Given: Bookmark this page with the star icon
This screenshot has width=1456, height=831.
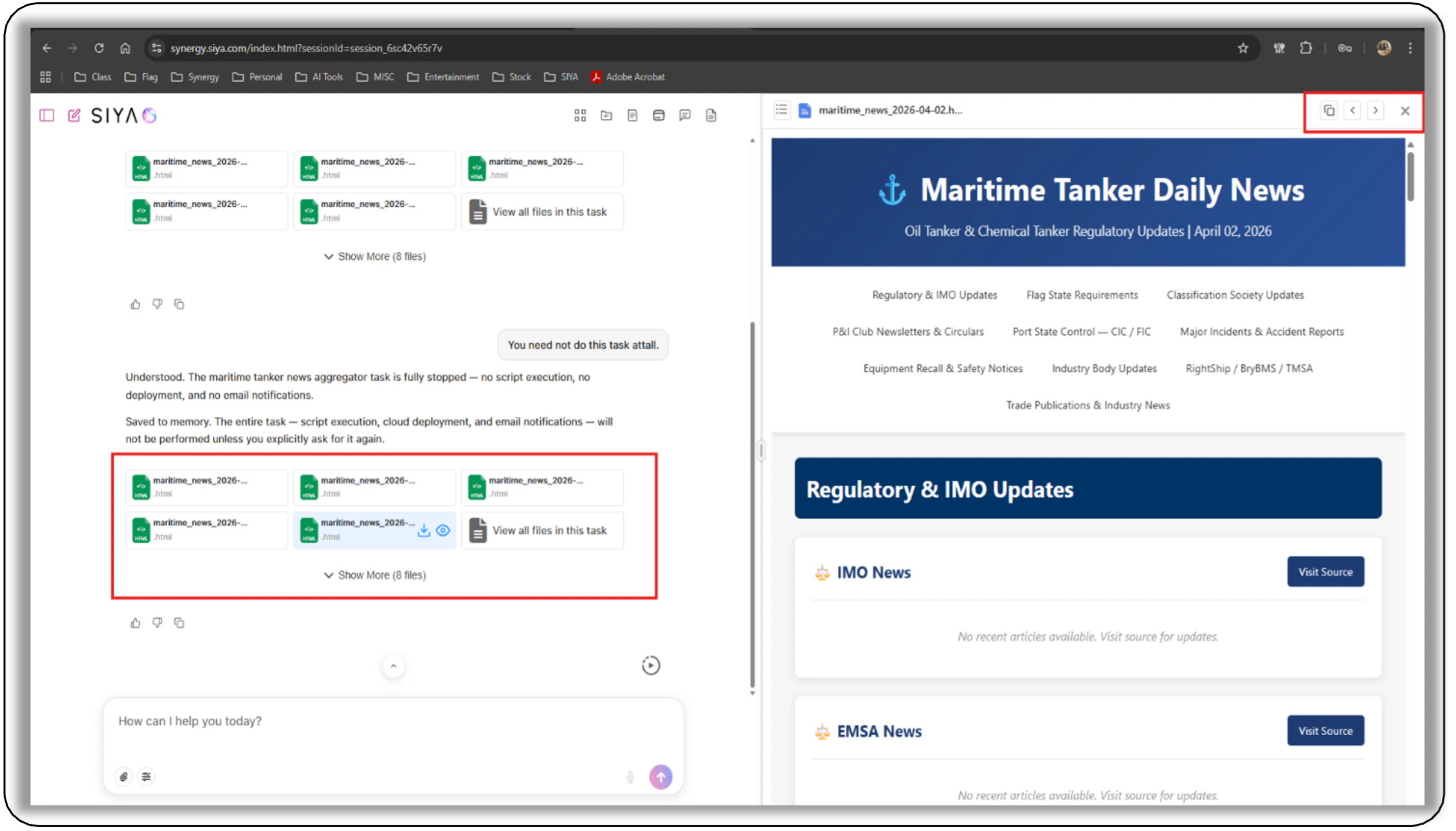Looking at the screenshot, I should click(x=1242, y=48).
